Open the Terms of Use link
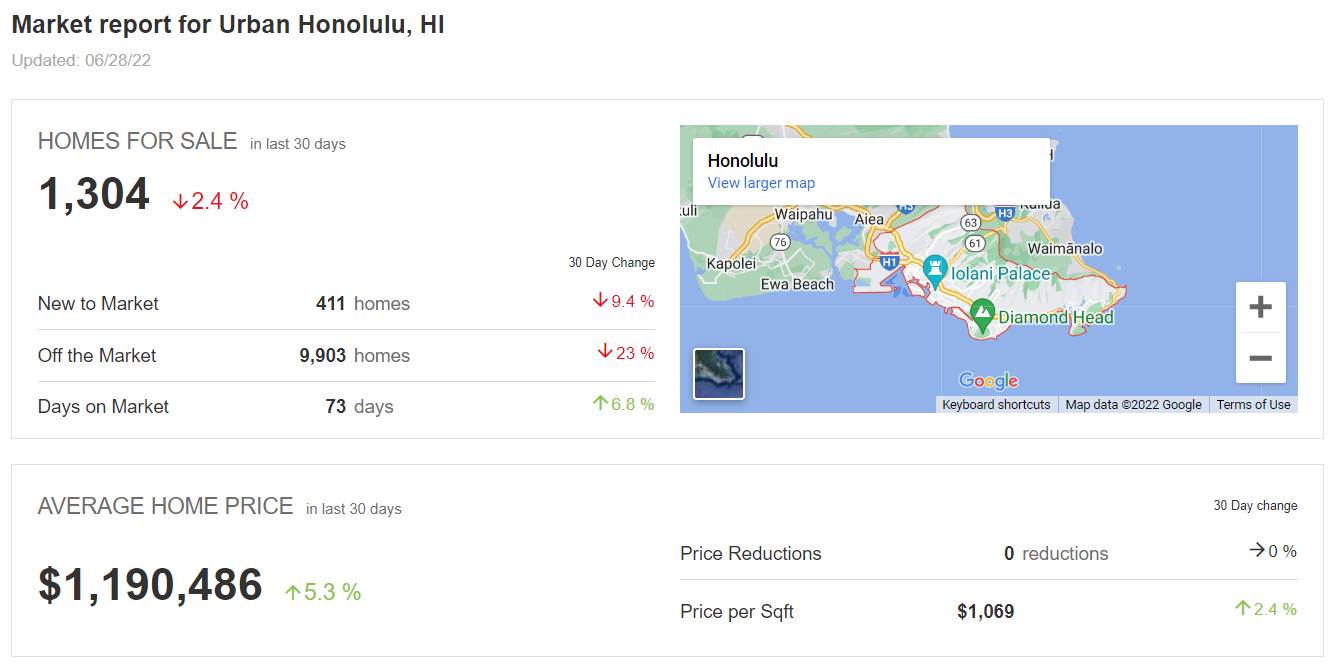Image resolution: width=1335 pixels, height=668 pixels. tap(1253, 404)
